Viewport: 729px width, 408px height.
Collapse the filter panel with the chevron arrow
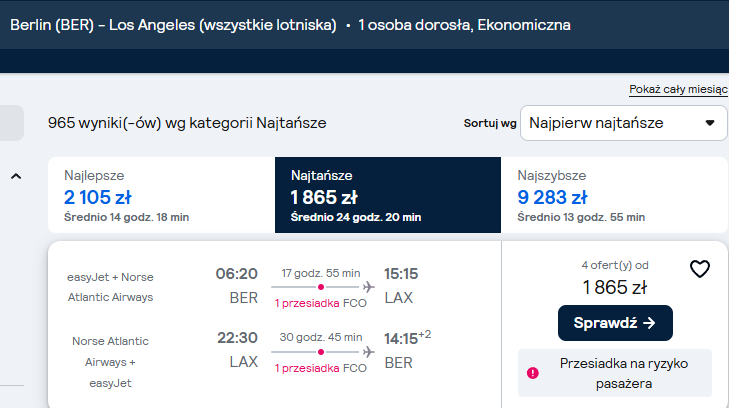[x=16, y=176]
